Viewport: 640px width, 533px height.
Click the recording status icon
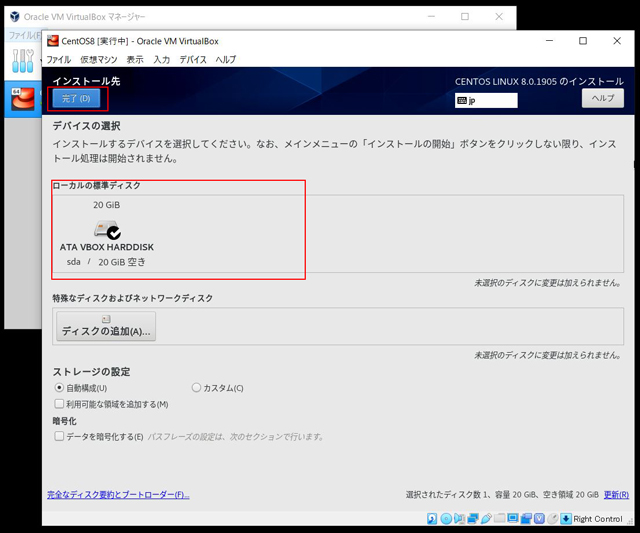click(526, 519)
